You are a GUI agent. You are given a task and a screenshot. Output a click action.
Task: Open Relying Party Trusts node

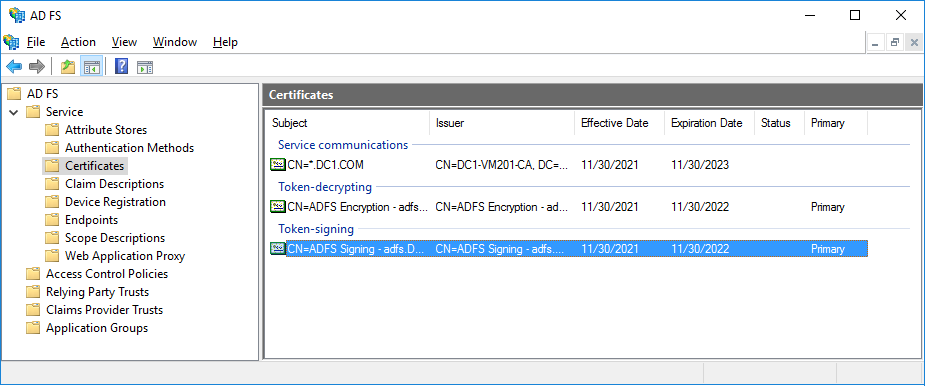point(97,292)
